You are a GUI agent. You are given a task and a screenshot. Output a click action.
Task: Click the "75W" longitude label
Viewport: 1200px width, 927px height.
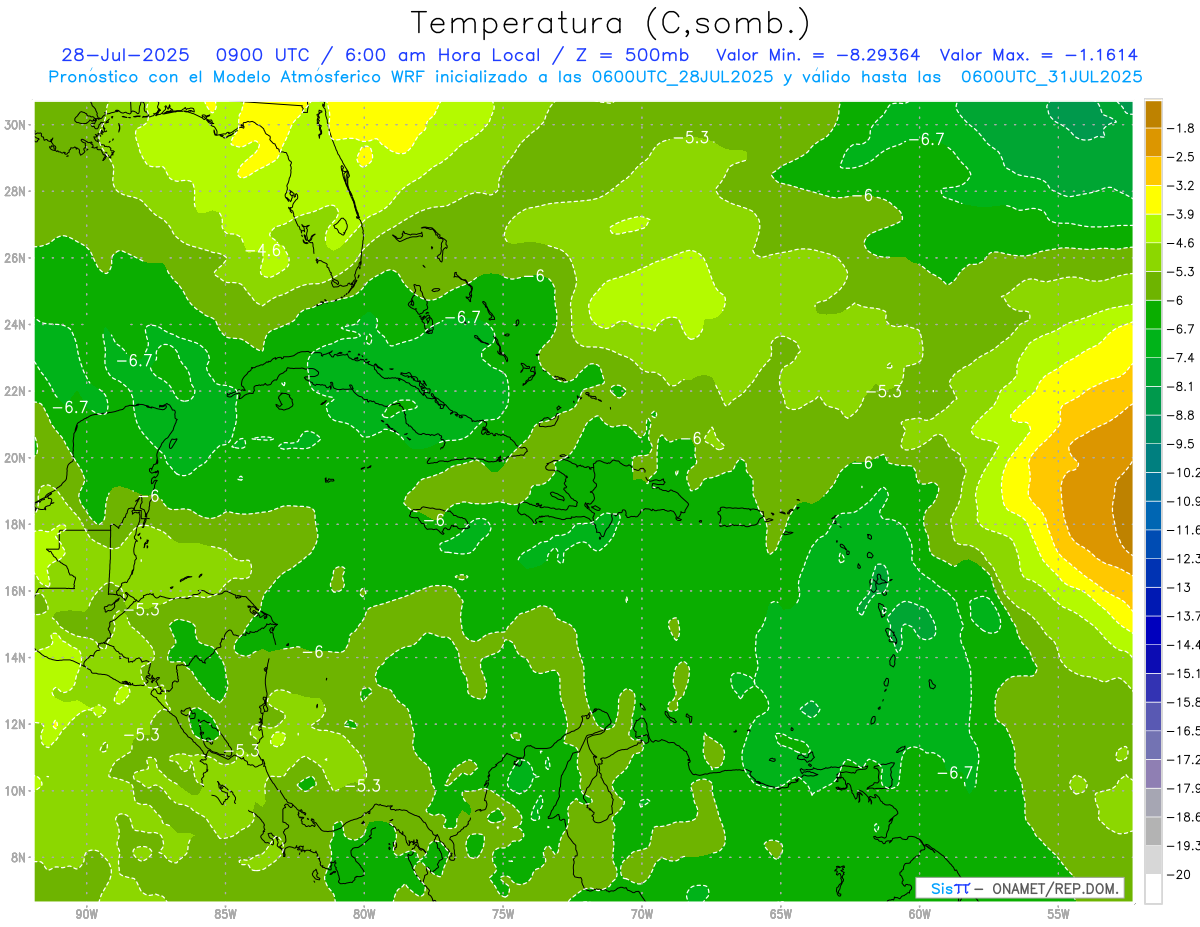(x=503, y=914)
